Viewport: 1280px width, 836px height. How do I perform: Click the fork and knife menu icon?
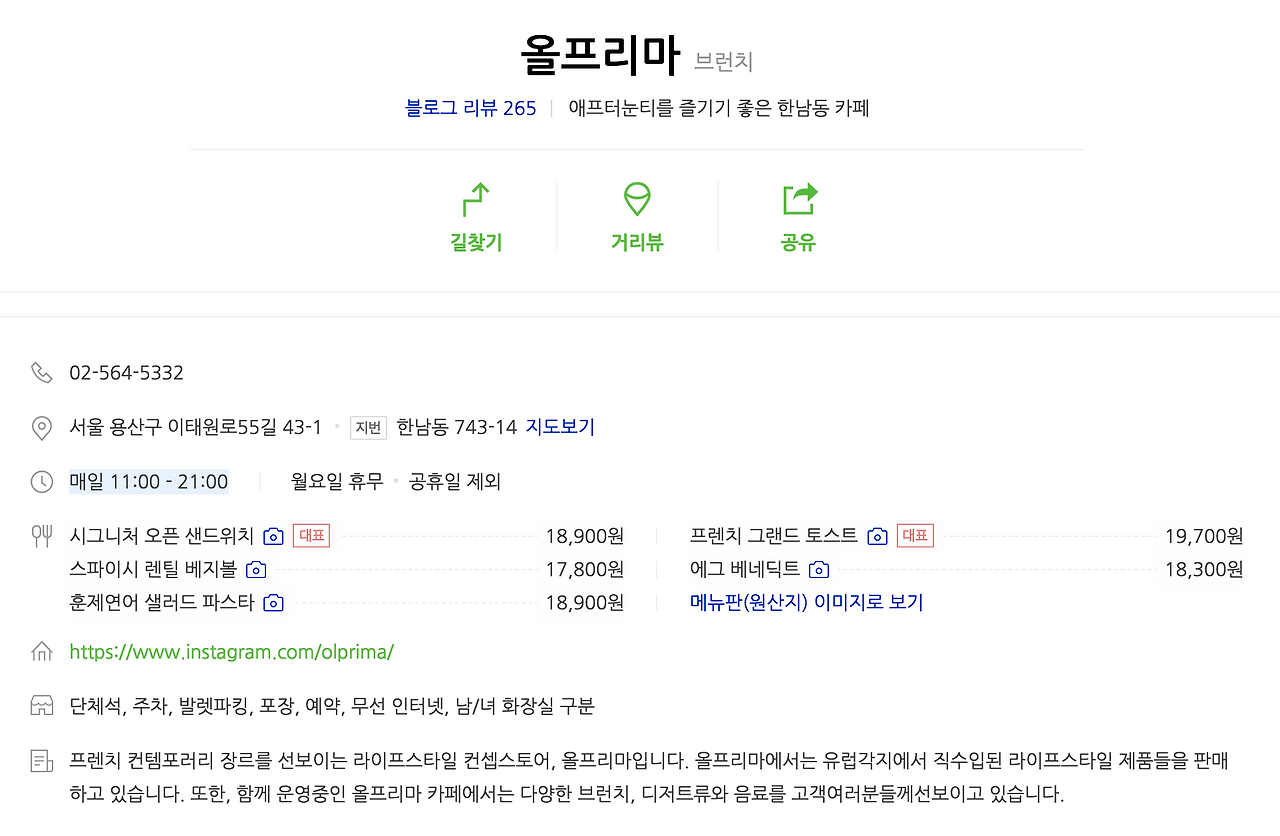[x=41, y=535]
